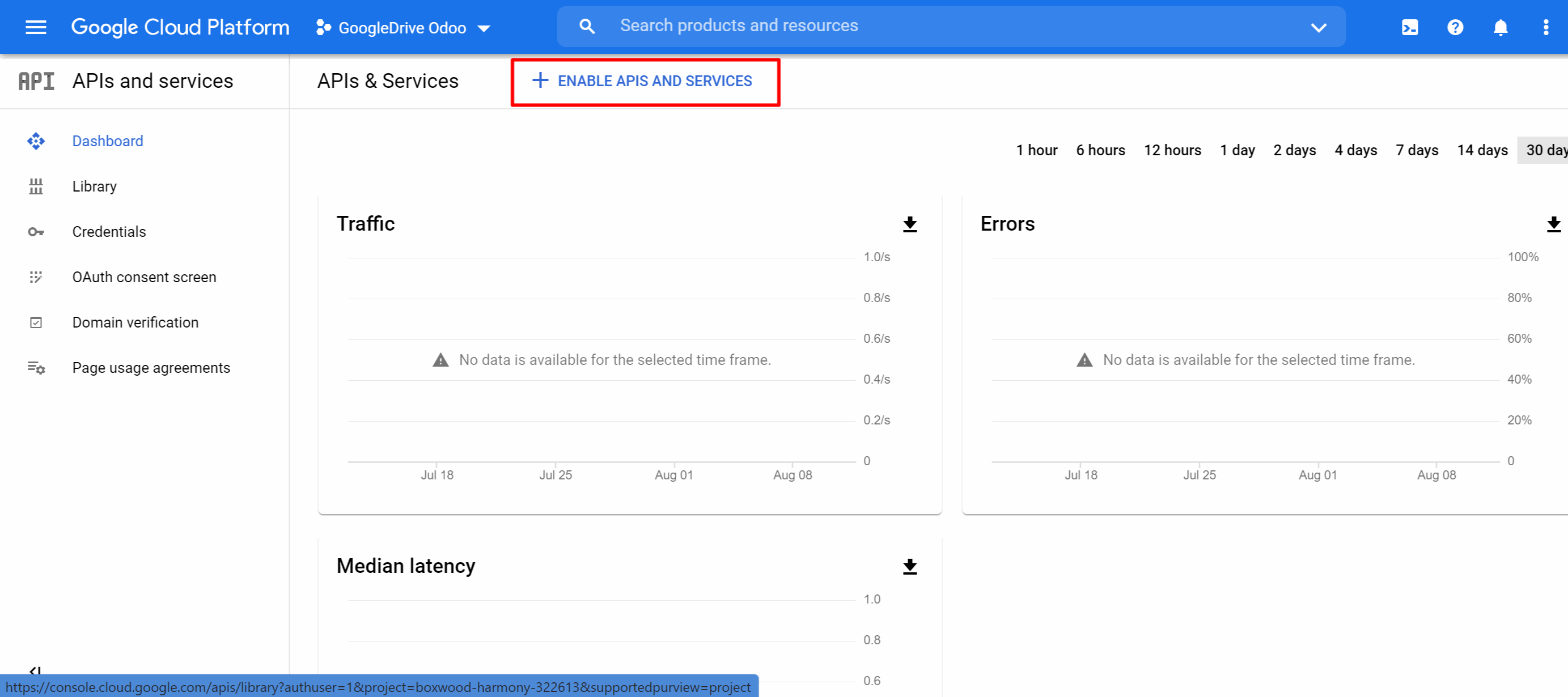Open the hamburger navigation menu

pos(36,27)
